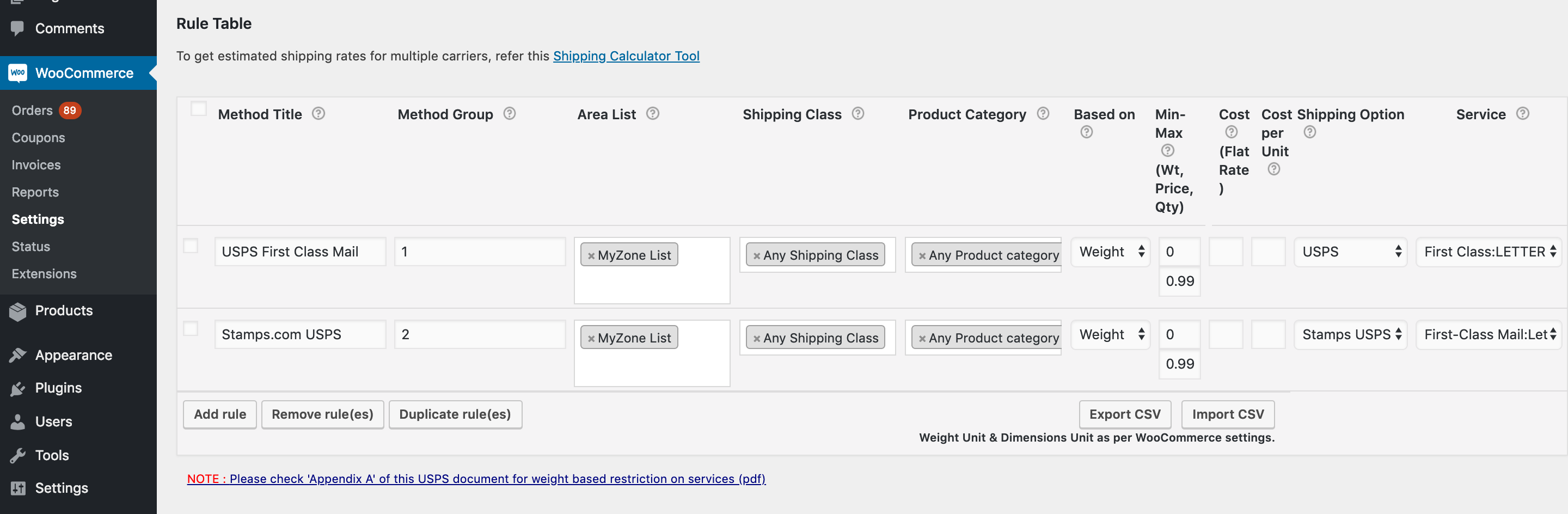1568x514 pixels.
Task: Open Based on Weight dropdown in Stamps.com row
Action: [1110, 335]
